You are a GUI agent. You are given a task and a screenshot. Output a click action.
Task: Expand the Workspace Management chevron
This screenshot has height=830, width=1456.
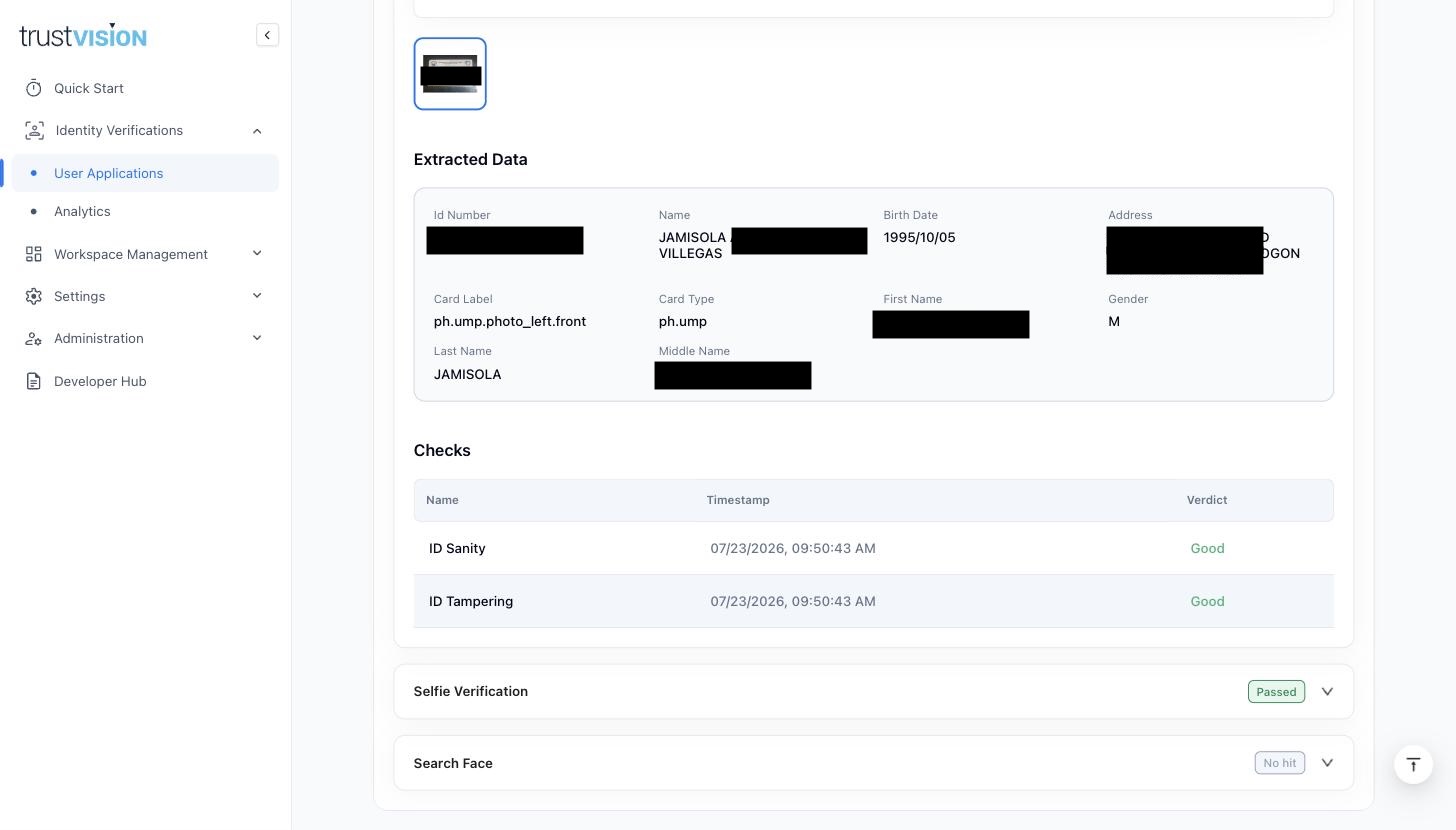[257, 254]
